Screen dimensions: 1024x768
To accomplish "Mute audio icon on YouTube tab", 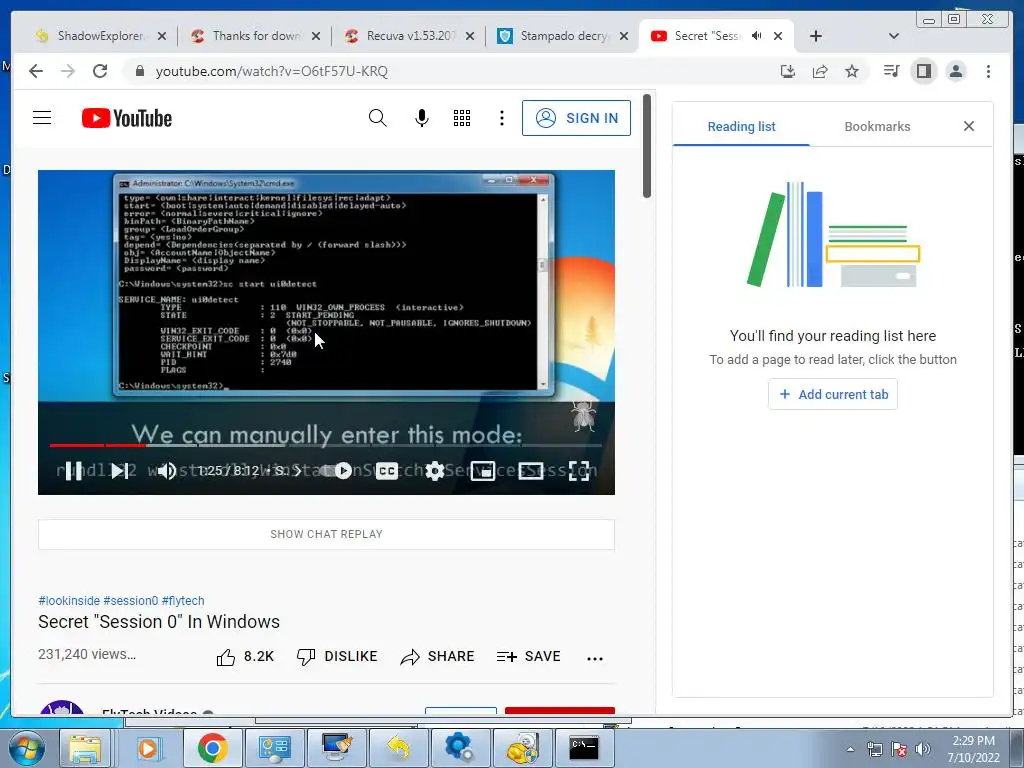I will pyautogui.click(x=756, y=36).
